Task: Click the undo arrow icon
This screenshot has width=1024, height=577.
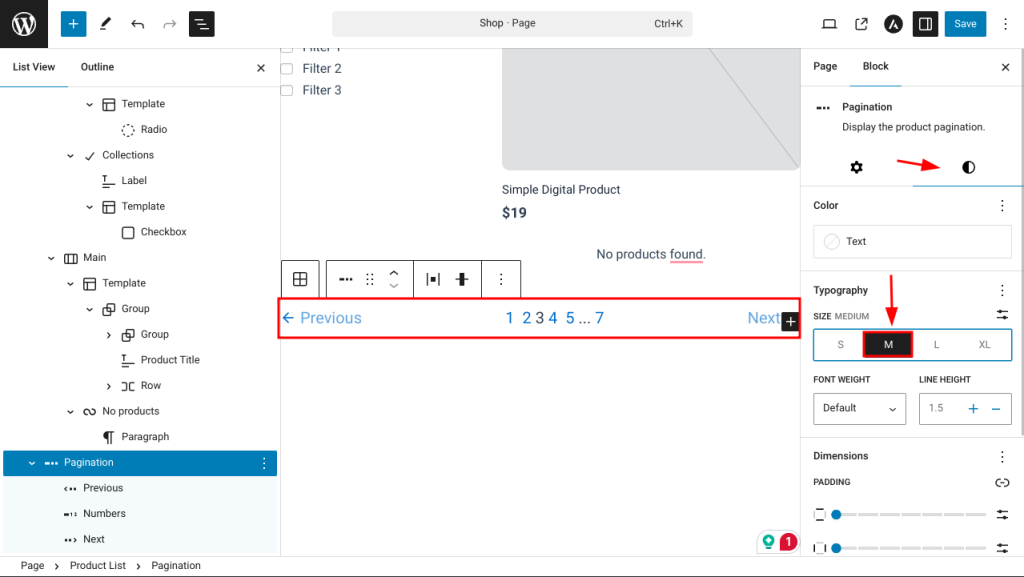Action: pyautogui.click(x=138, y=24)
